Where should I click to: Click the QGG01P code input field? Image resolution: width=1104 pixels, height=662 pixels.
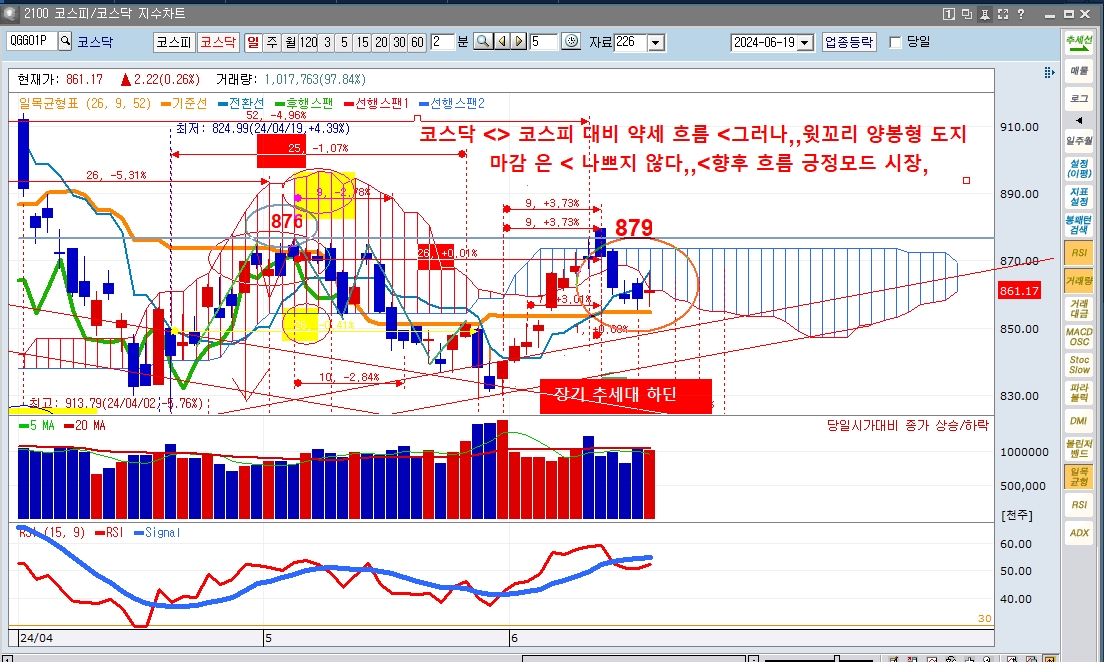32,42
